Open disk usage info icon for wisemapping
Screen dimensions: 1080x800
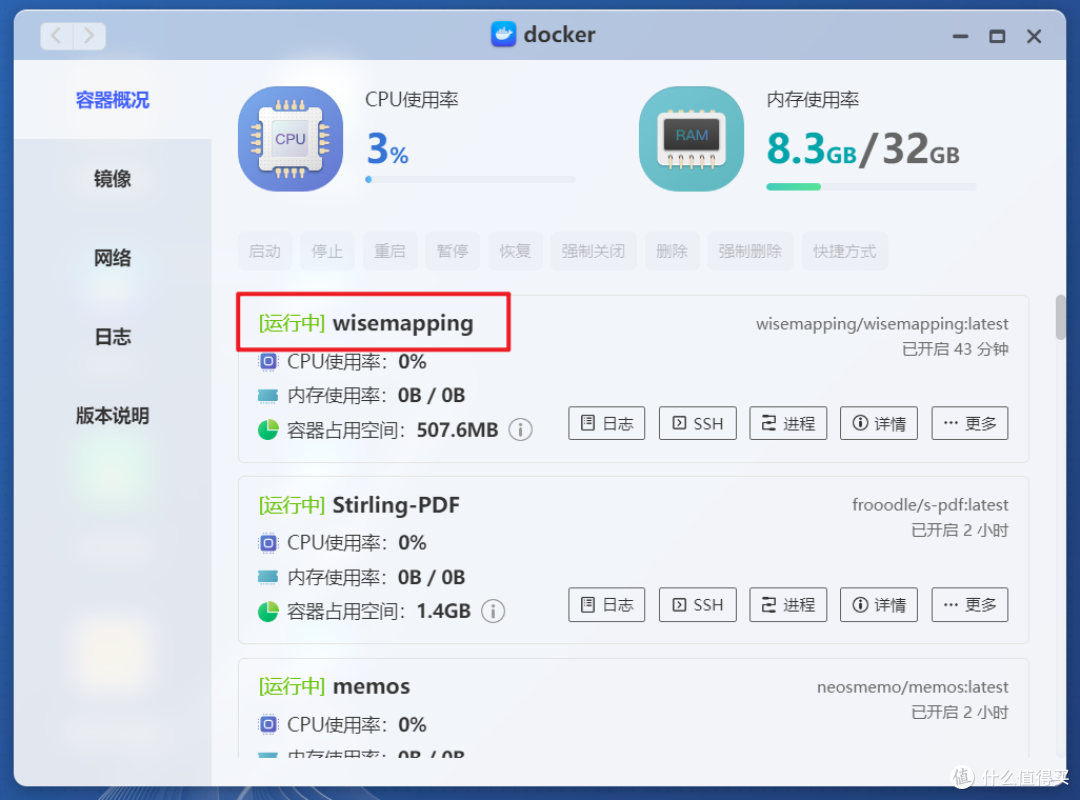pyautogui.click(x=520, y=430)
